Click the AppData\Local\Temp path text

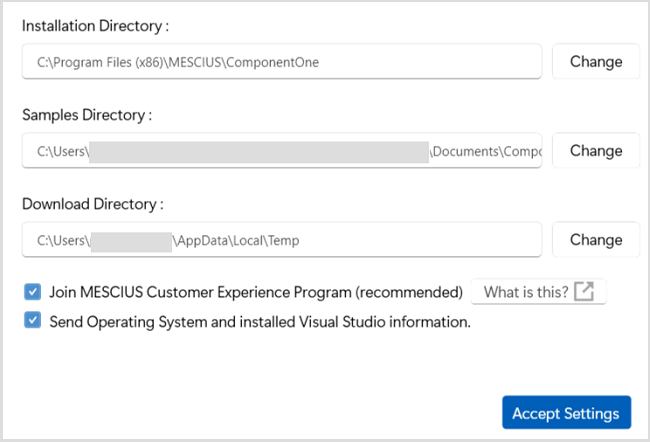coord(238,240)
